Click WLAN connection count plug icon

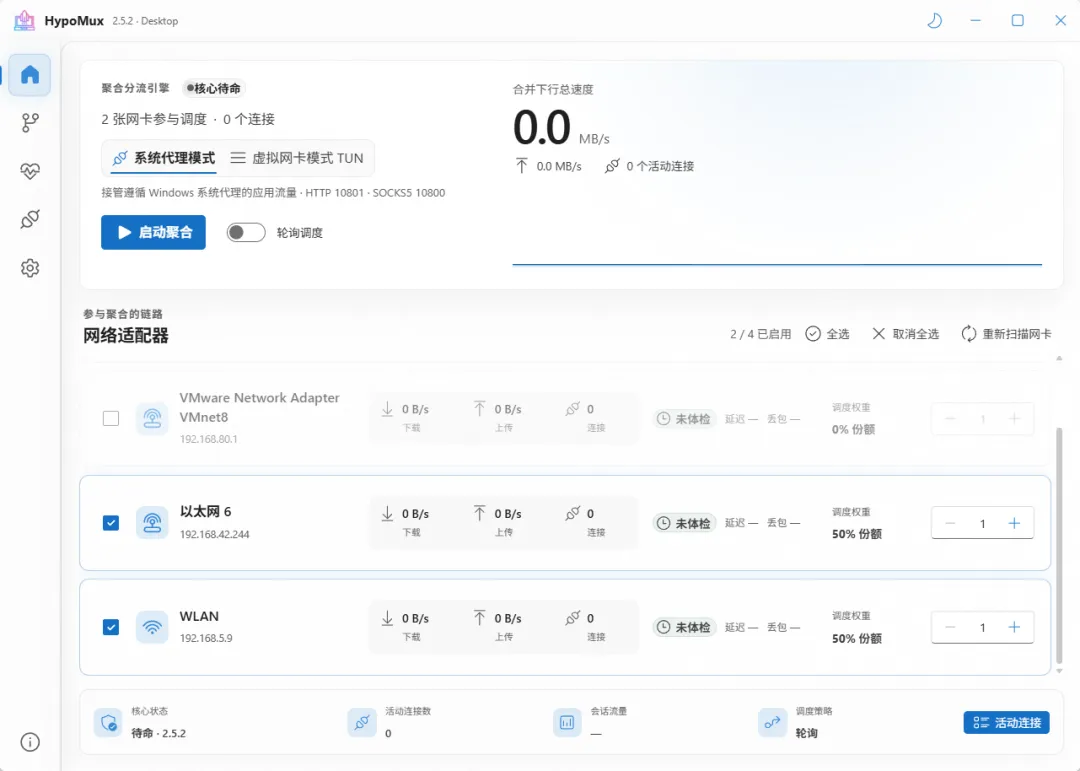[572, 618]
